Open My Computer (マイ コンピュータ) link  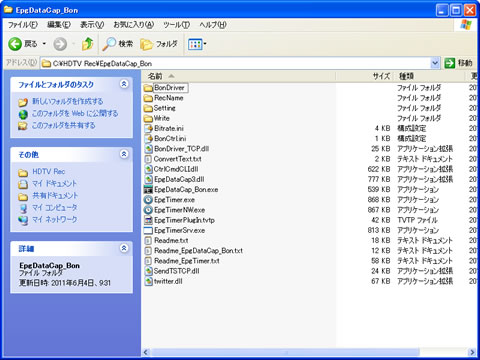click(x=54, y=208)
